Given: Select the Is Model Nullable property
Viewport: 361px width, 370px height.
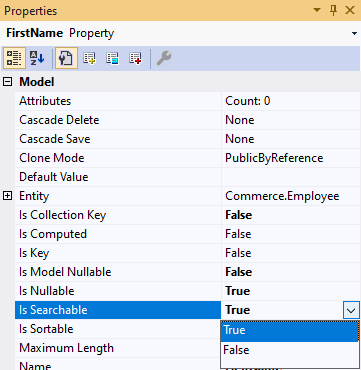Looking at the screenshot, I should [118, 272].
